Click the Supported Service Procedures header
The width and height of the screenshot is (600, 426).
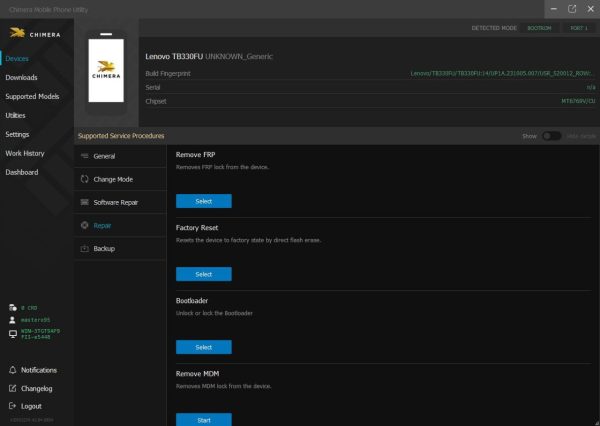(x=121, y=136)
